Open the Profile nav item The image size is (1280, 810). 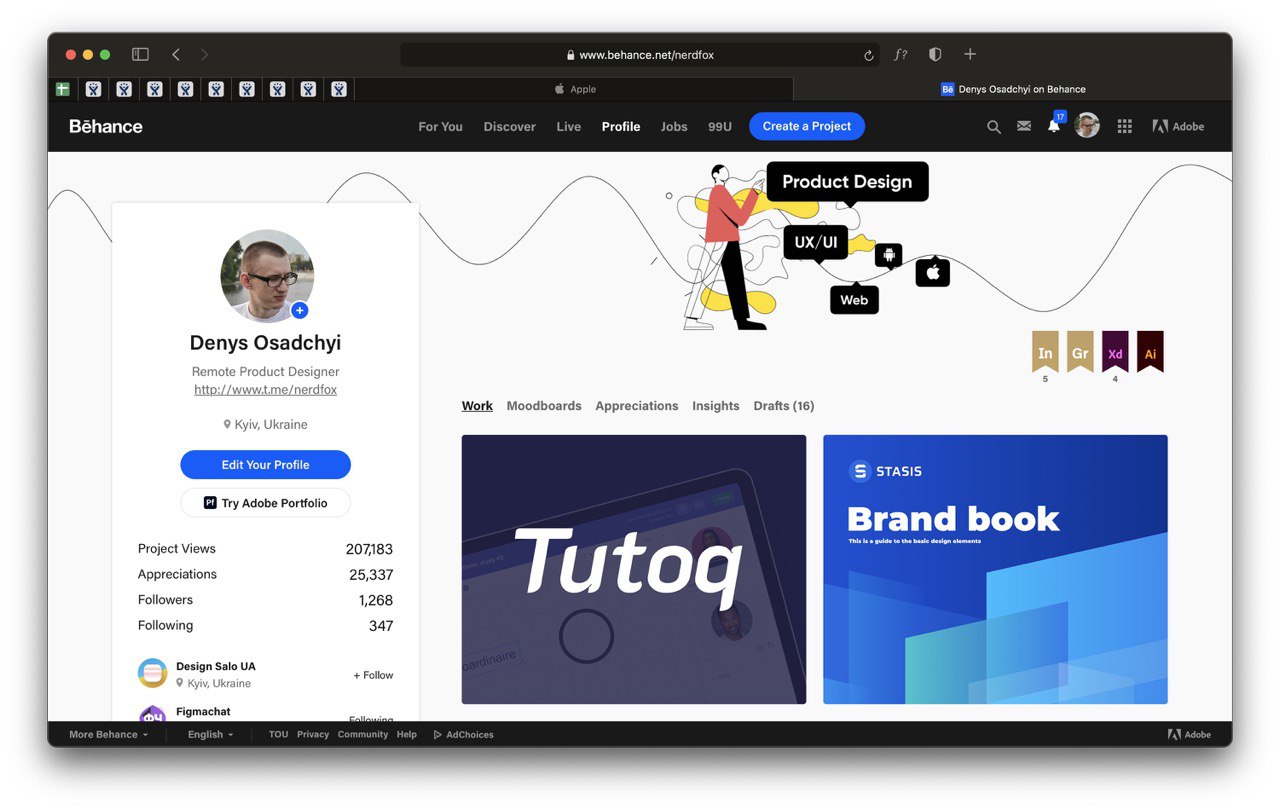pyautogui.click(x=621, y=127)
